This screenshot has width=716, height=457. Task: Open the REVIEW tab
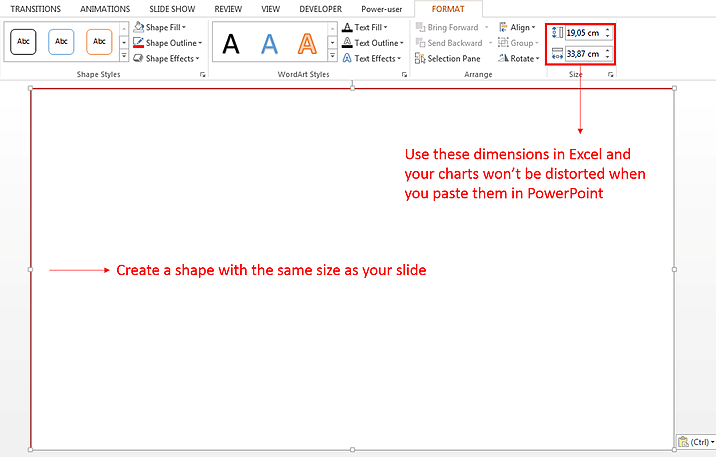pos(228,9)
